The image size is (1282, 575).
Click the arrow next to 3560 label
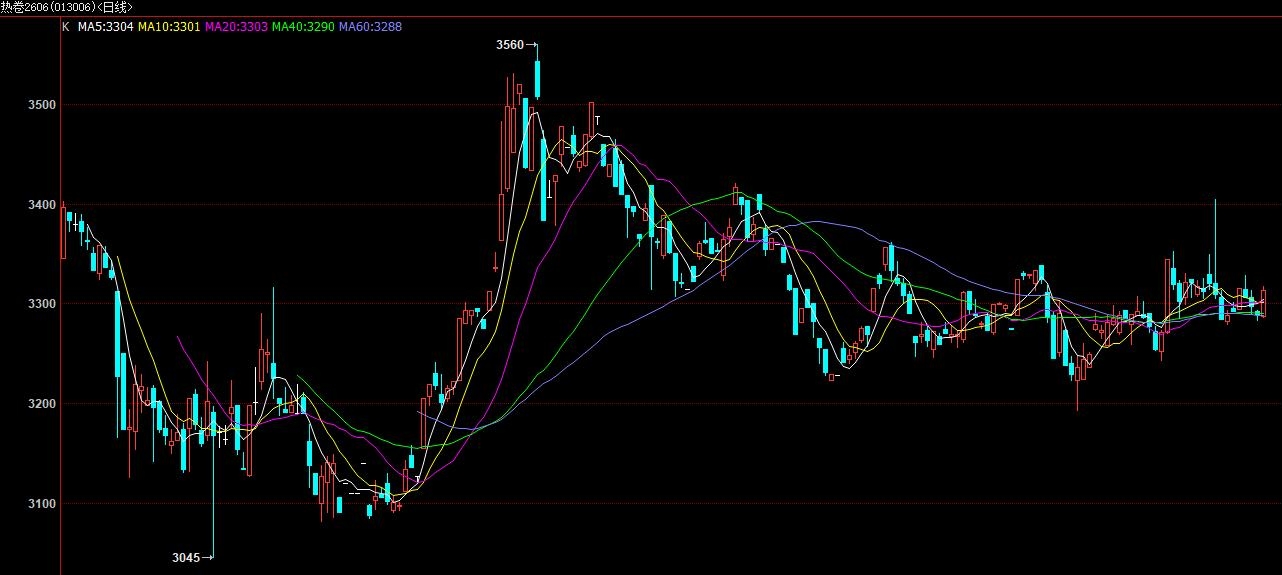click(x=532, y=45)
